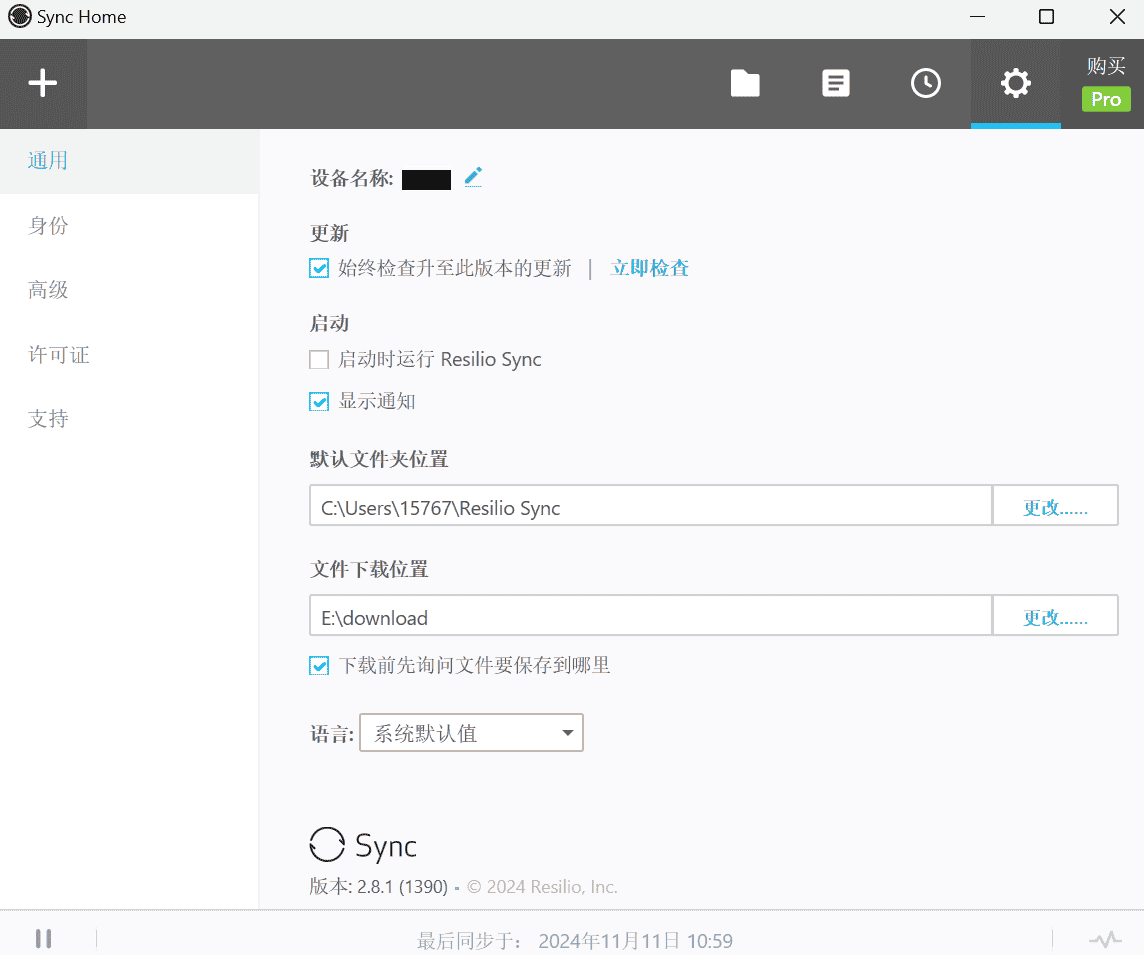
Task: Click the E:\download path field
Action: click(x=651, y=616)
